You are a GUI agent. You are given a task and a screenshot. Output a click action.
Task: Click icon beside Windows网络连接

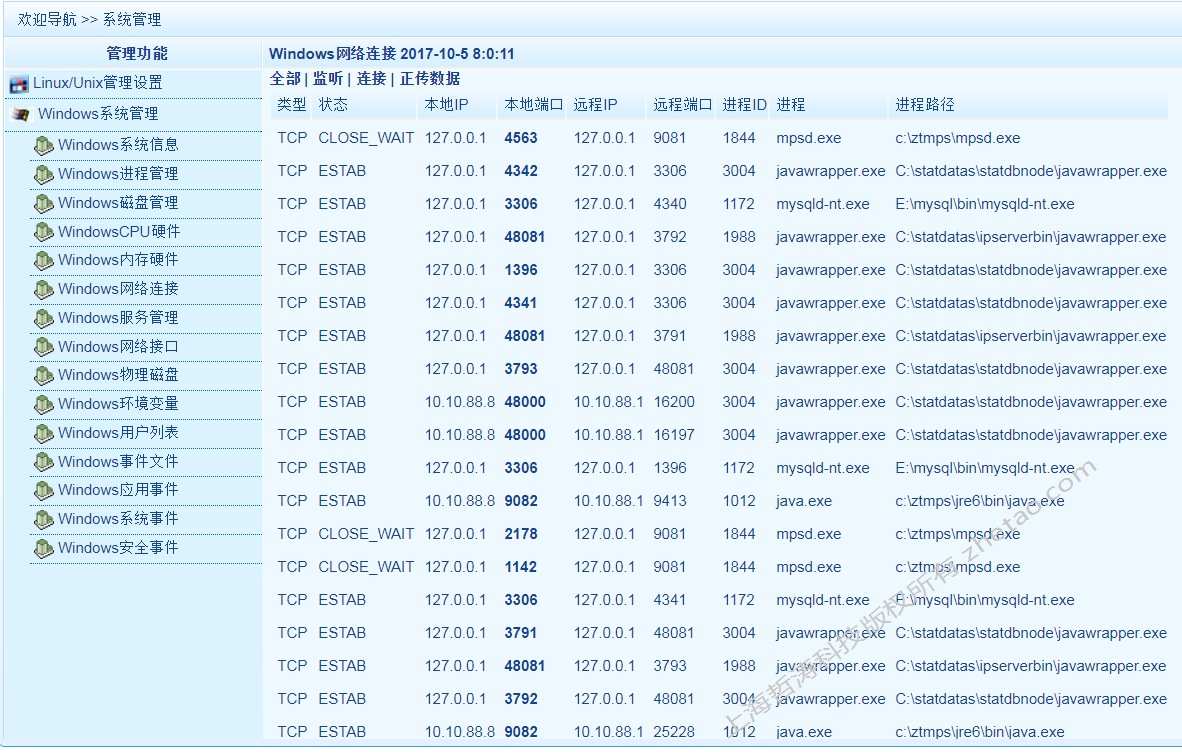(44, 289)
